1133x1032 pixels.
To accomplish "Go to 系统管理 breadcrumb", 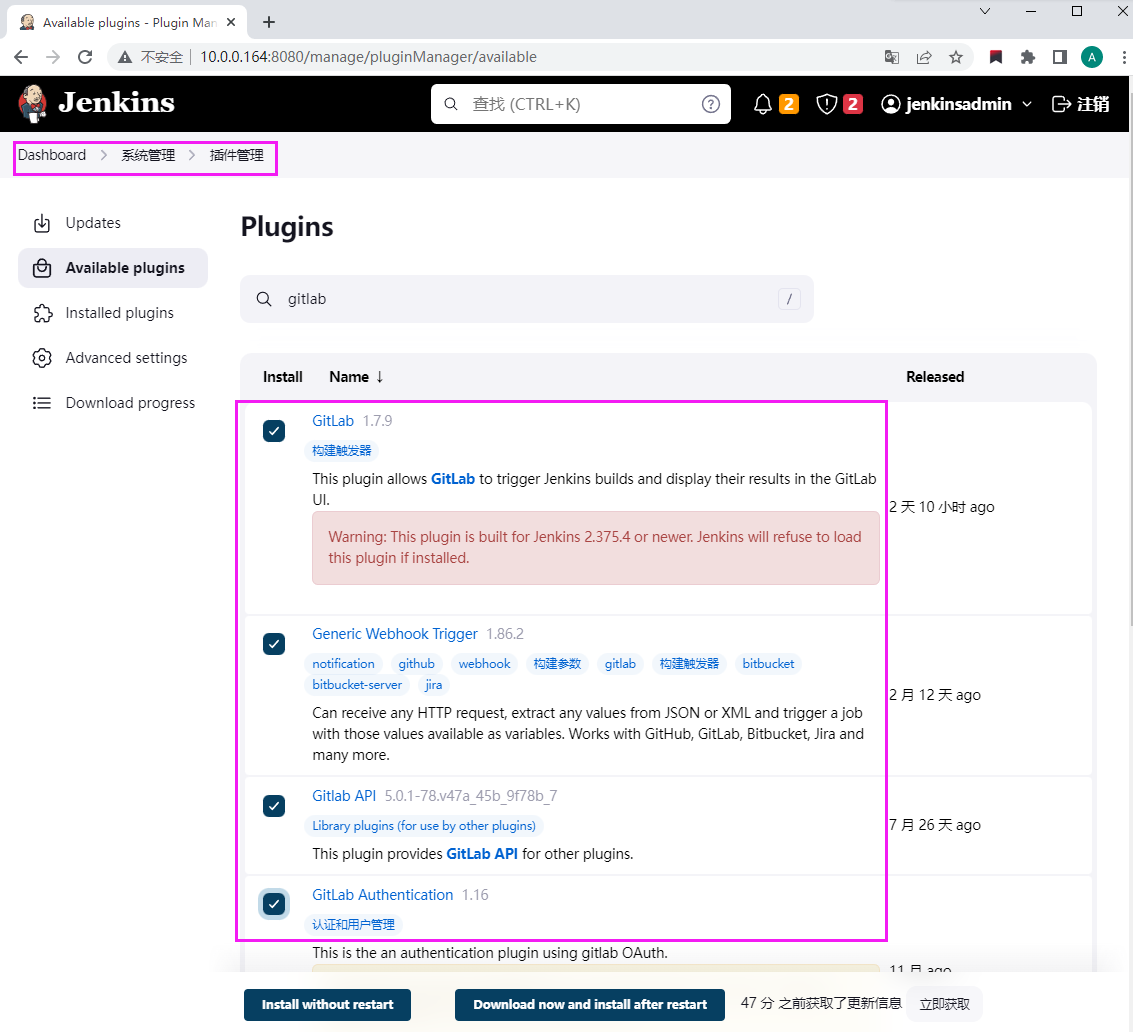I will click(148, 155).
